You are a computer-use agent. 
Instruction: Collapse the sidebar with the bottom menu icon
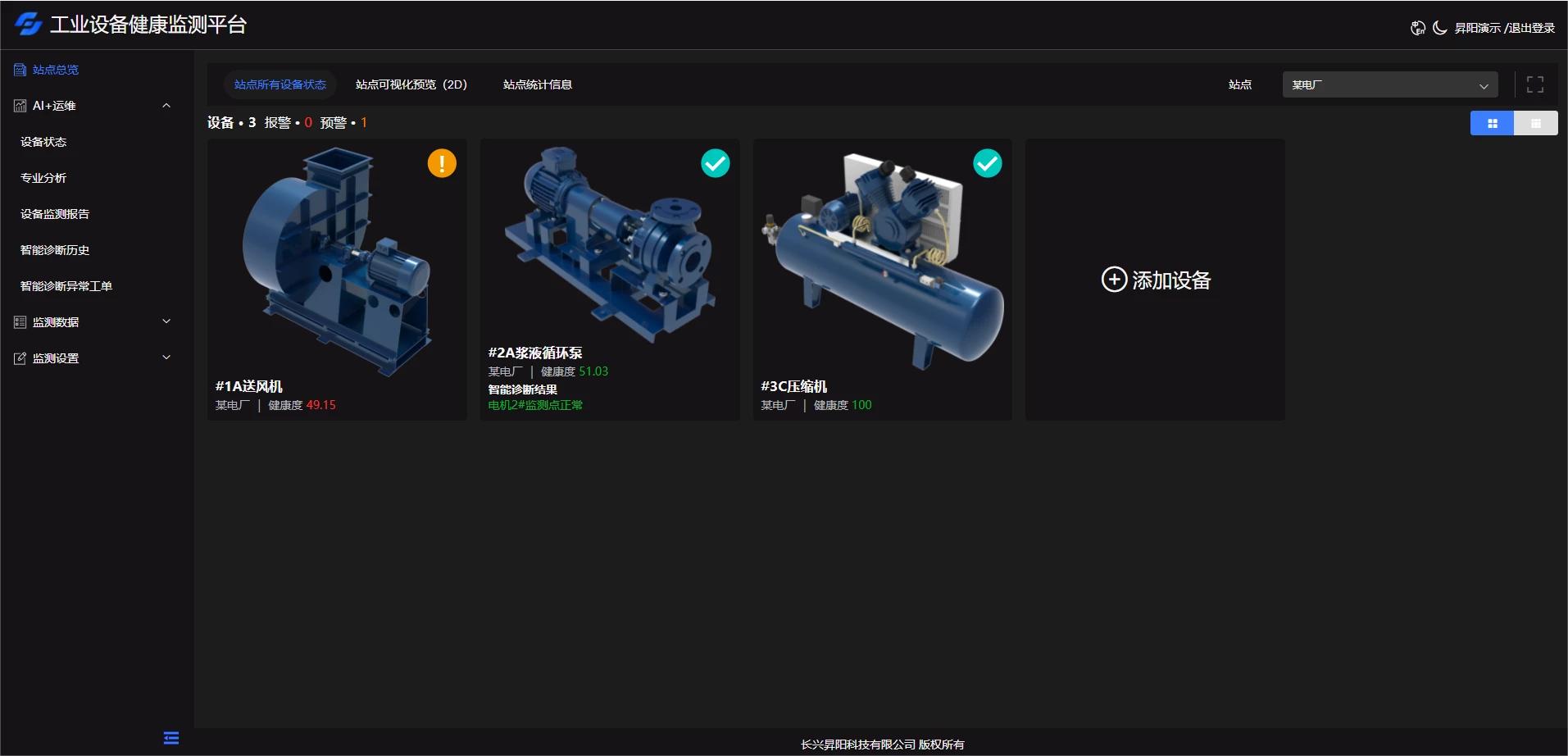pos(171,738)
